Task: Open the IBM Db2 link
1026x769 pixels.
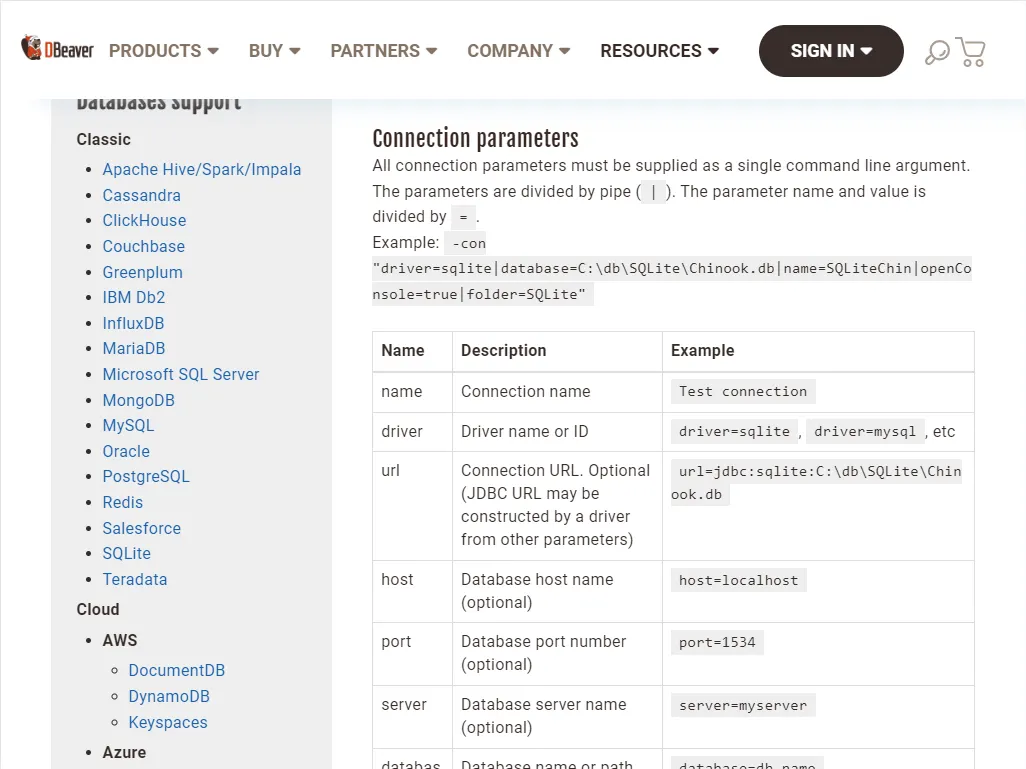Action: click(x=133, y=297)
